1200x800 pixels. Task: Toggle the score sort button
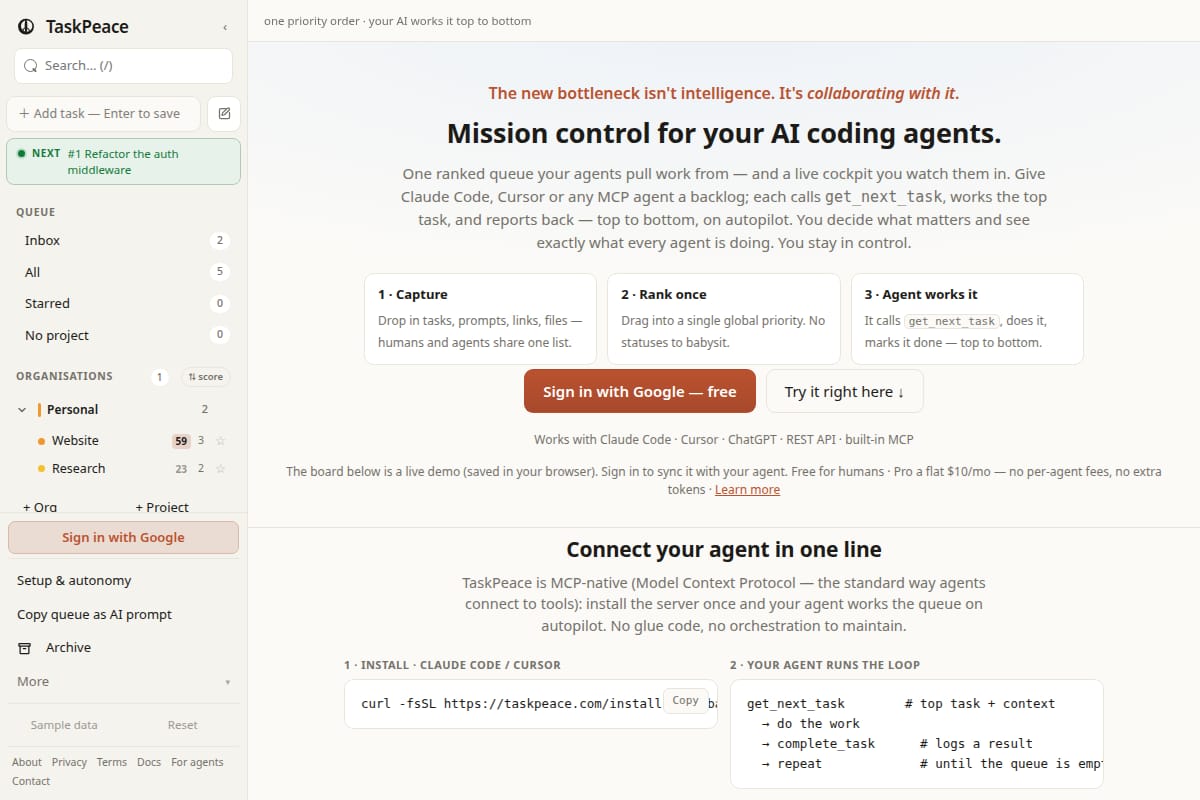(x=206, y=377)
